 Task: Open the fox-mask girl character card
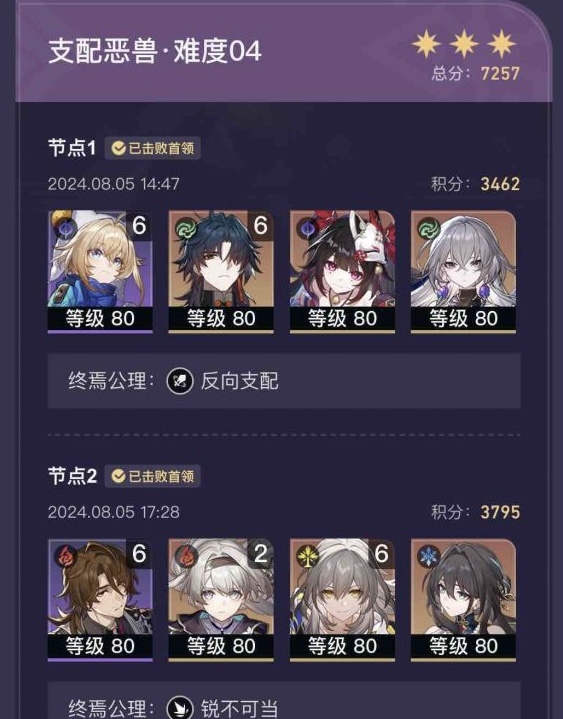click(x=342, y=271)
